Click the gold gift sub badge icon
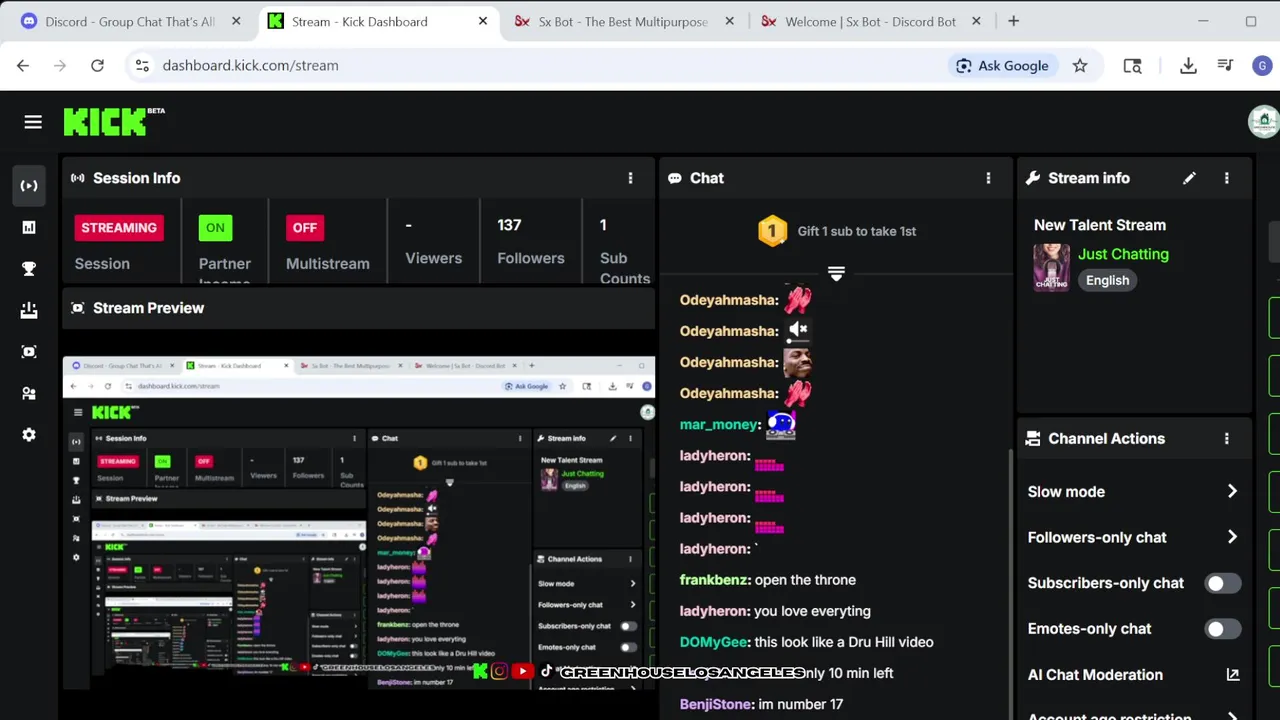The width and height of the screenshot is (1280, 720). (772, 231)
